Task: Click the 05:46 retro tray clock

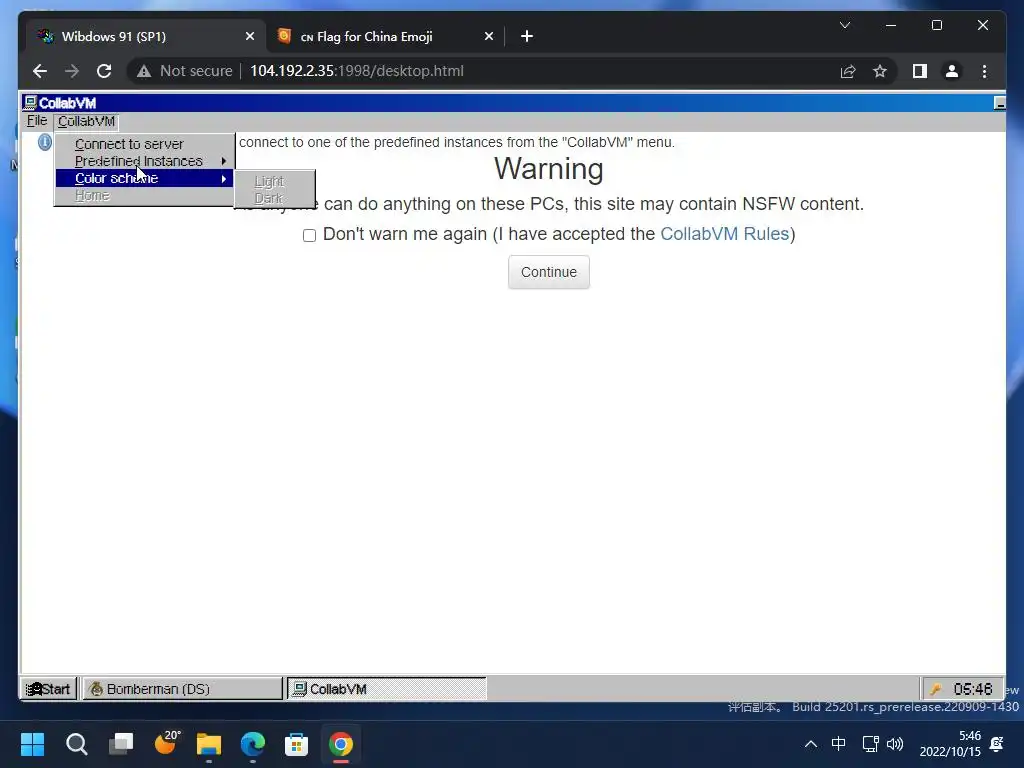Action: pos(972,689)
